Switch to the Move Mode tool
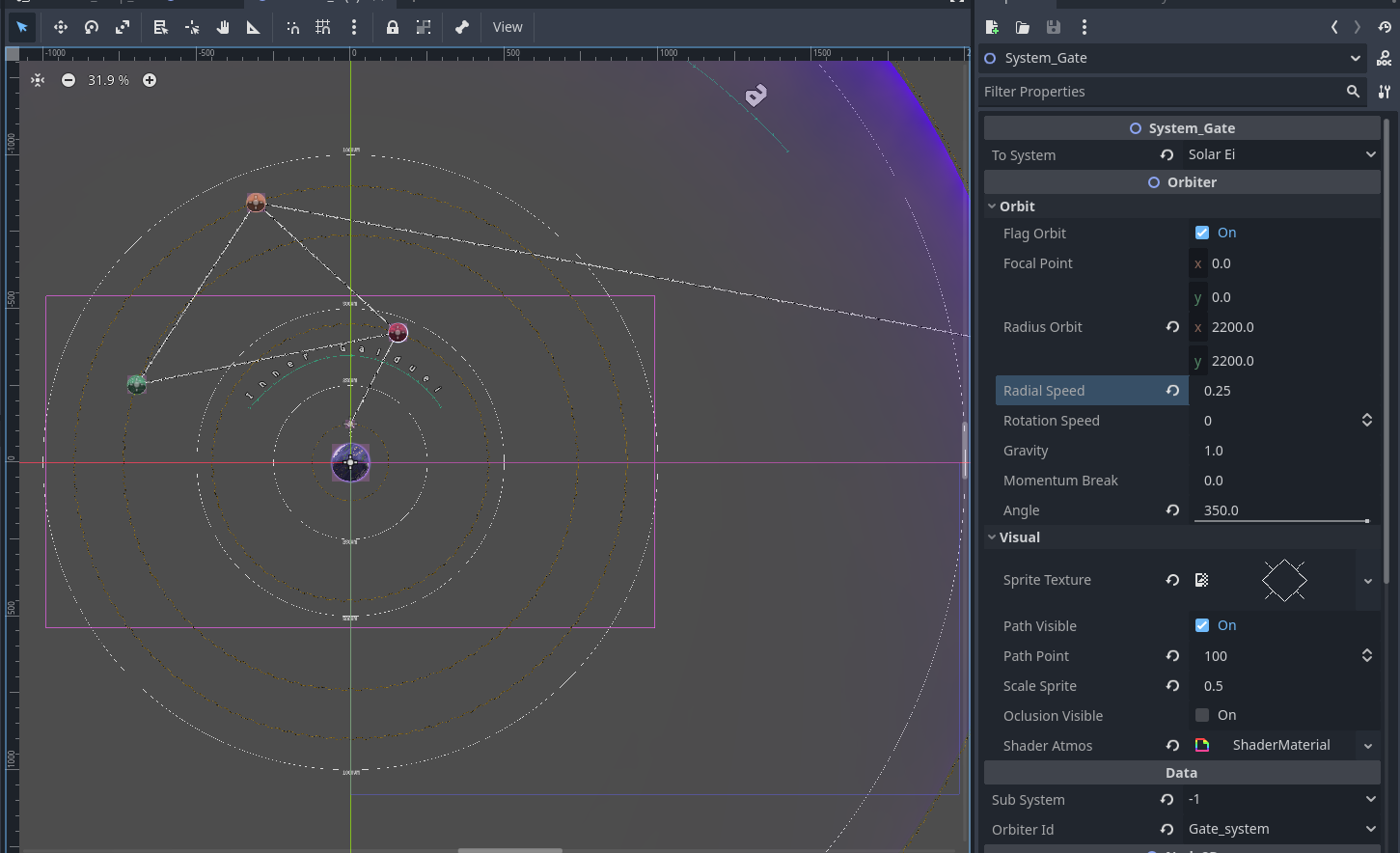 pos(61,27)
